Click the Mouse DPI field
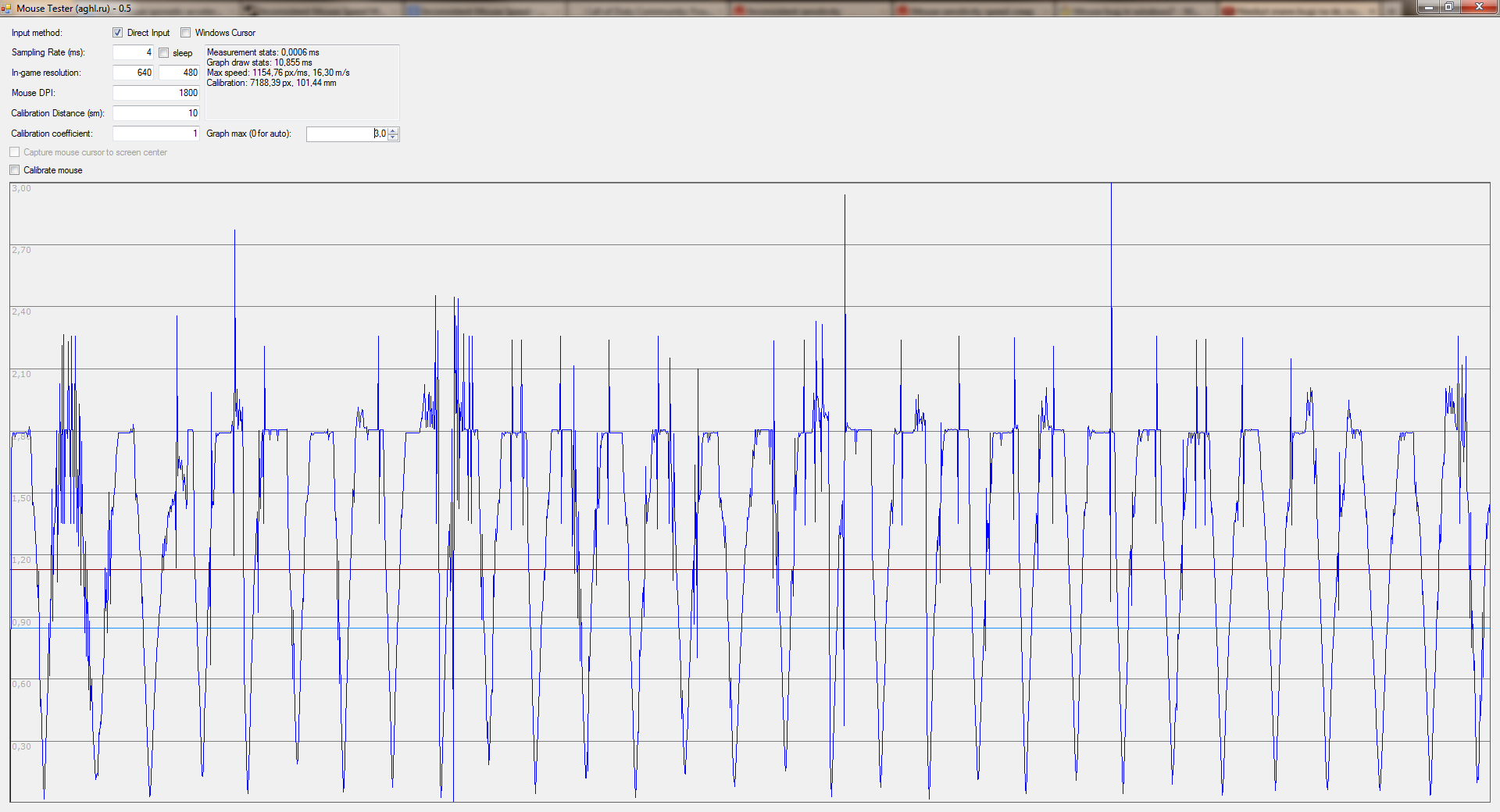 click(155, 93)
